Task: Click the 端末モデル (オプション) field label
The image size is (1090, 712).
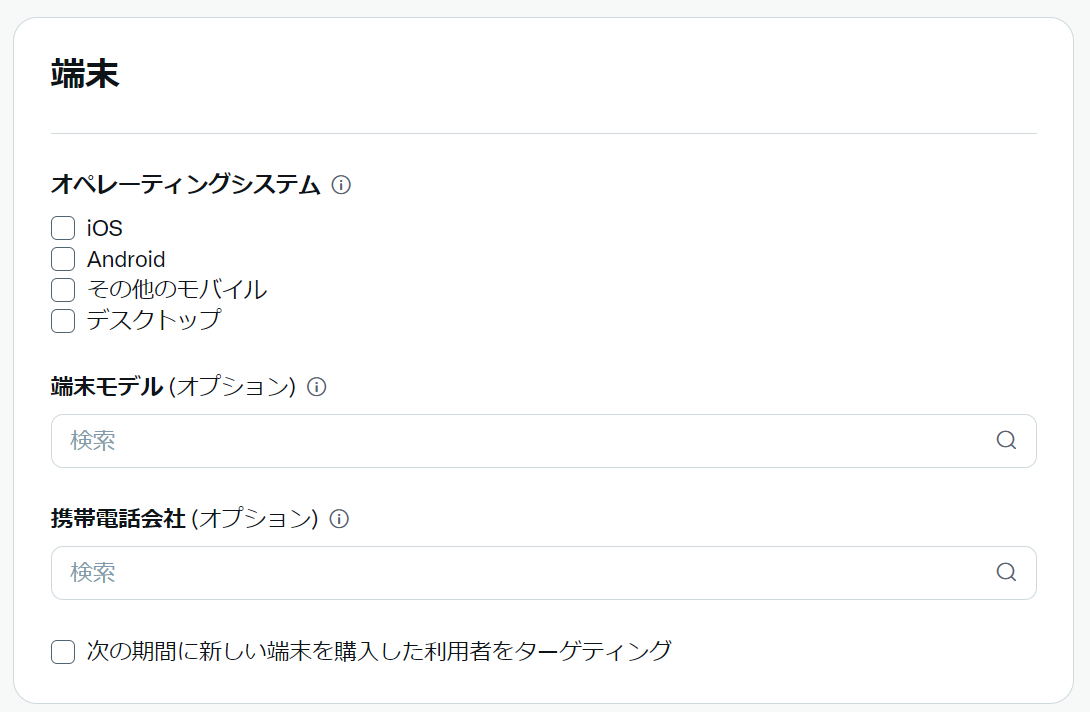Action: coord(173,387)
